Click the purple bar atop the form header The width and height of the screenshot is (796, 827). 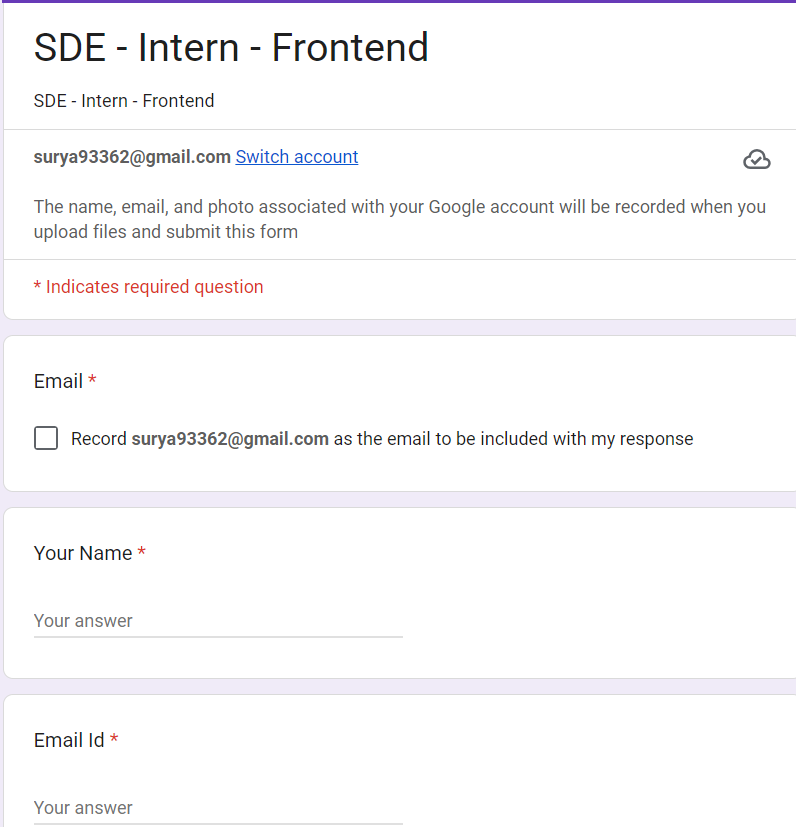click(400, 2)
